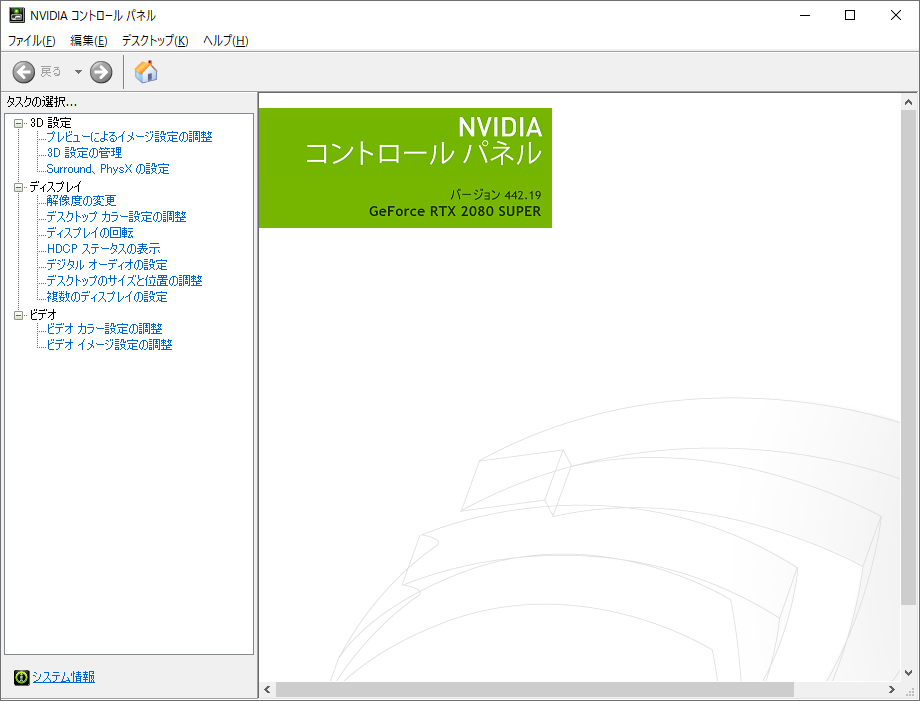The image size is (920, 701).
Task: Open the ヘルプ(H) menu
Action: point(225,41)
